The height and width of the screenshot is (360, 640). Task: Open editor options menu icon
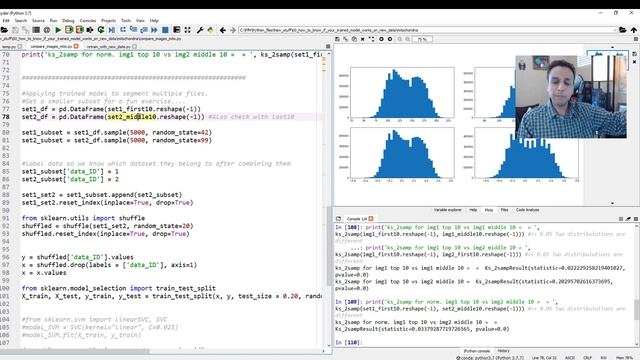(328, 47)
